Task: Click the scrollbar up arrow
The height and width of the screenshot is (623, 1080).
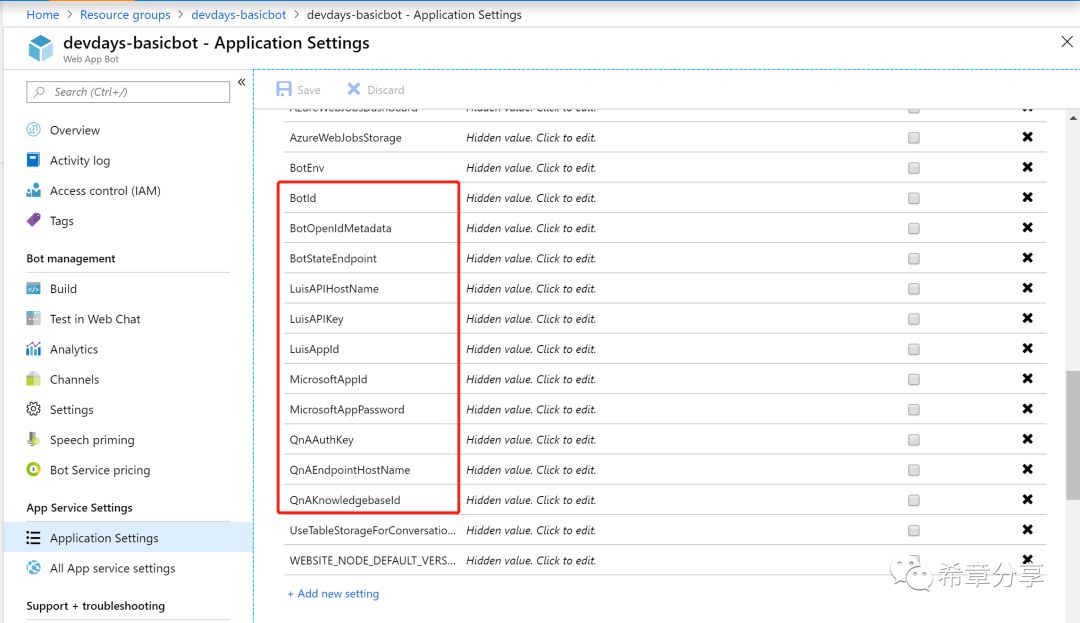Action: pyautogui.click(x=1073, y=118)
